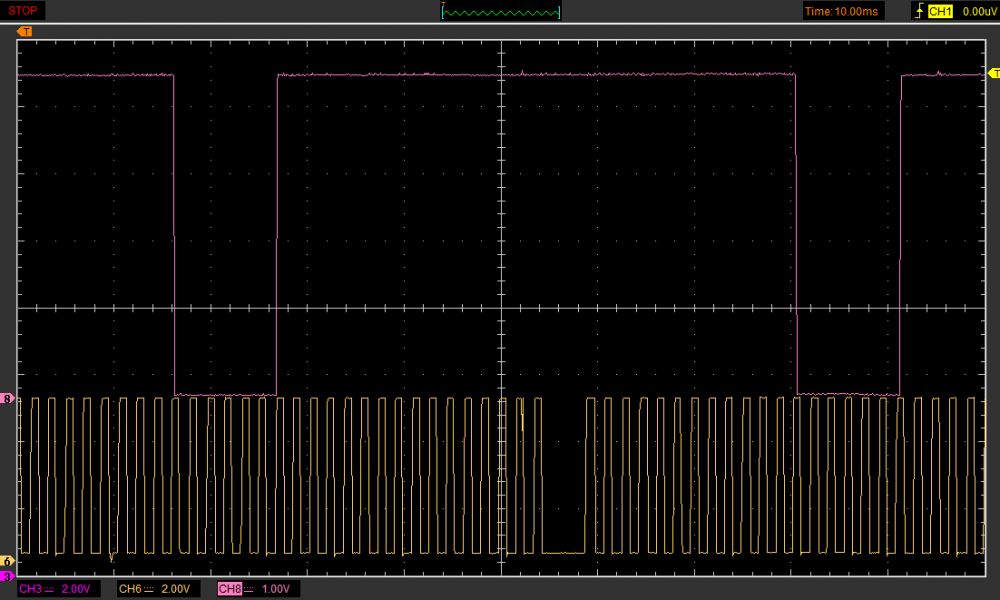Screen dimensions: 1000x600
Task: Open the CH1 trigger source selector
Action: point(940,11)
